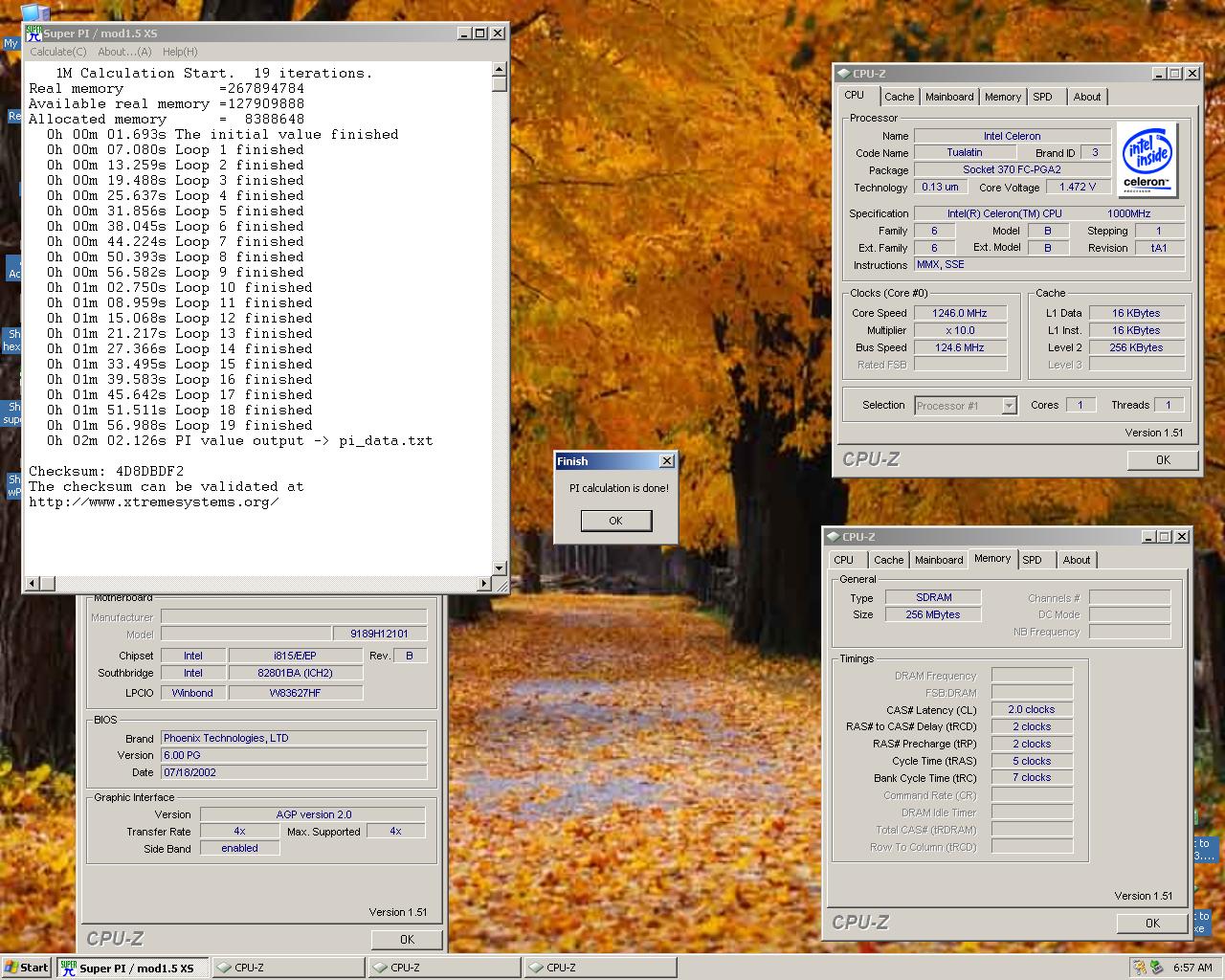Click the Tualatin code name field

click(965, 153)
